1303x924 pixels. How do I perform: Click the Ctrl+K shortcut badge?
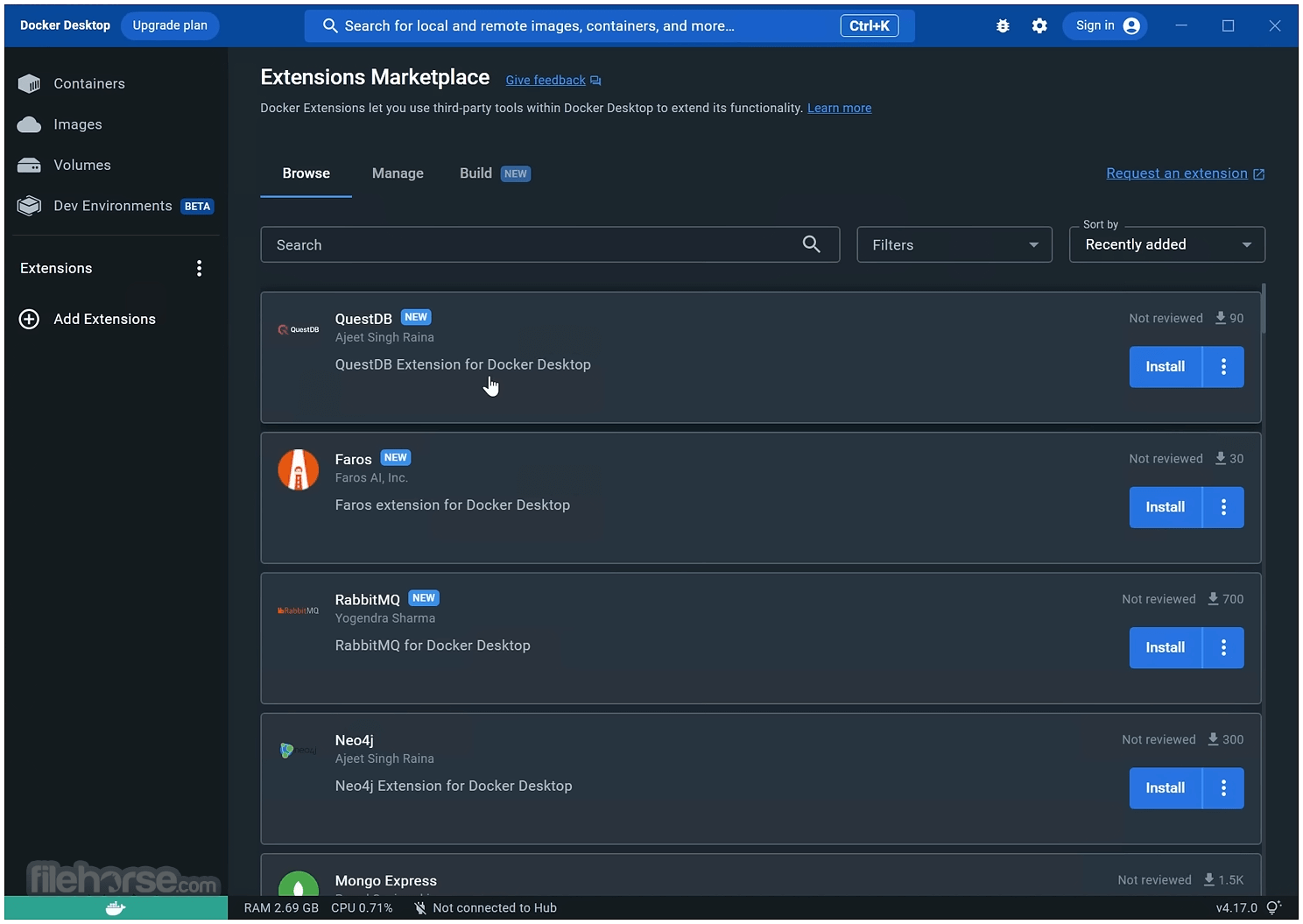click(x=870, y=25)
